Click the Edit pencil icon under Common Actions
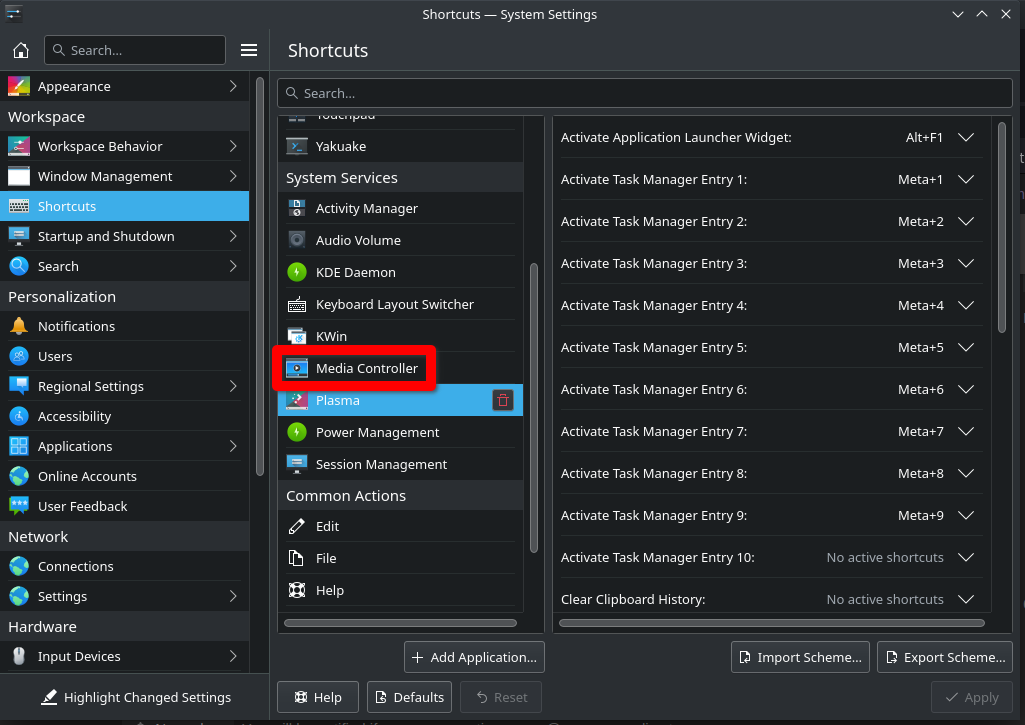 297,526
